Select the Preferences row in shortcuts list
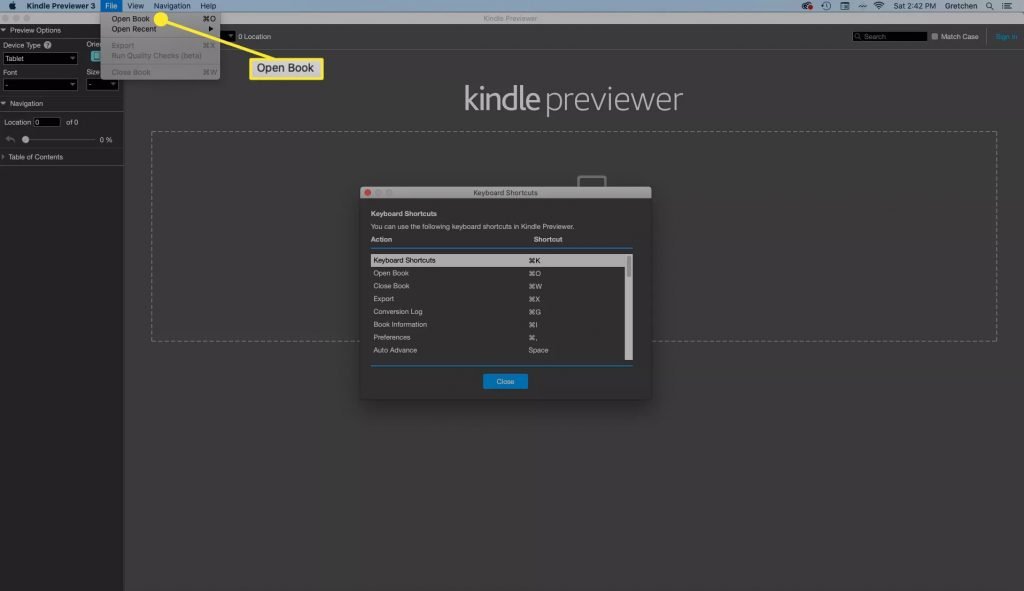 (498, 337)
